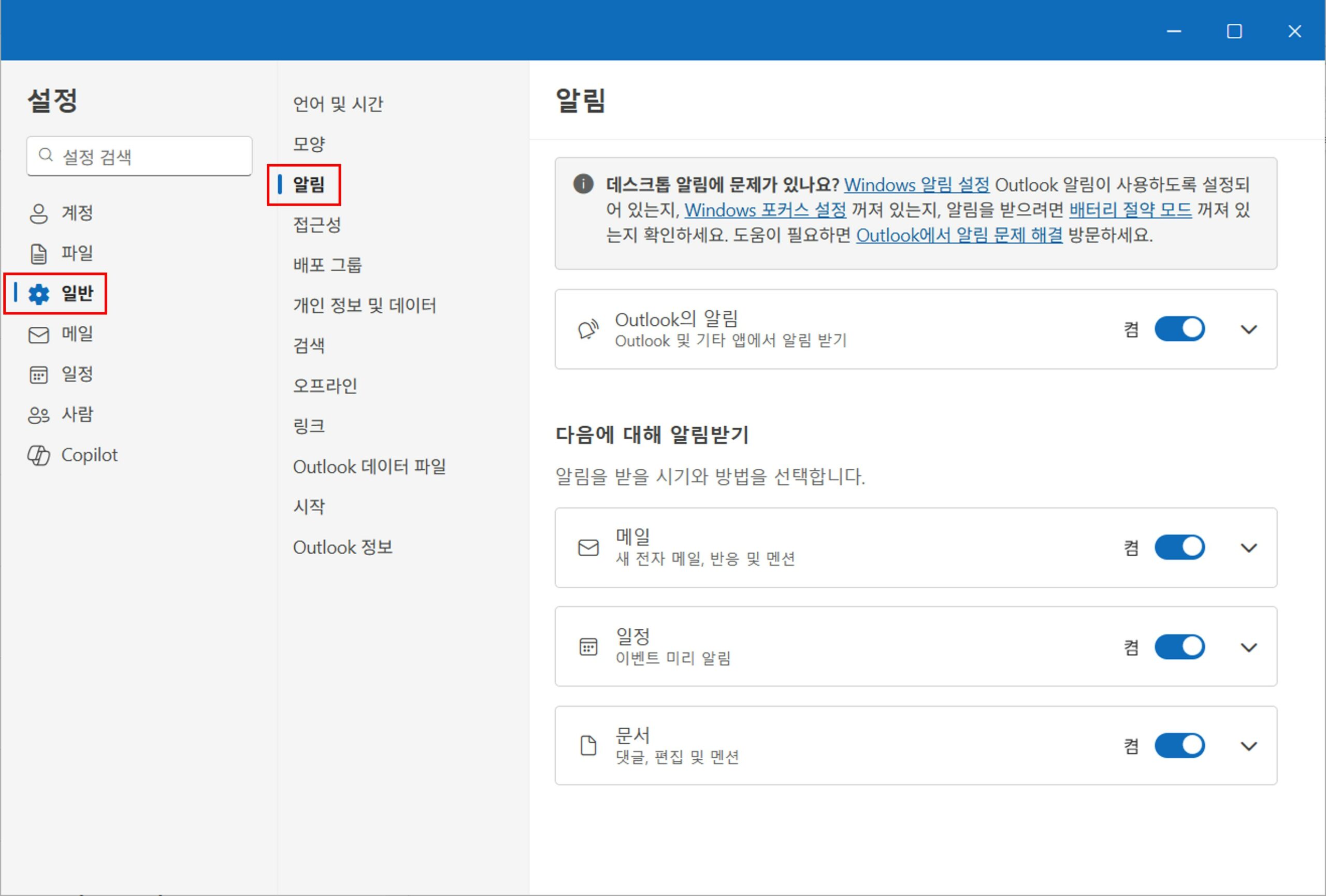This screenshot has height=896, width=1326.
Task: Click the 일반 gear icon
Action: coord(39,294)
